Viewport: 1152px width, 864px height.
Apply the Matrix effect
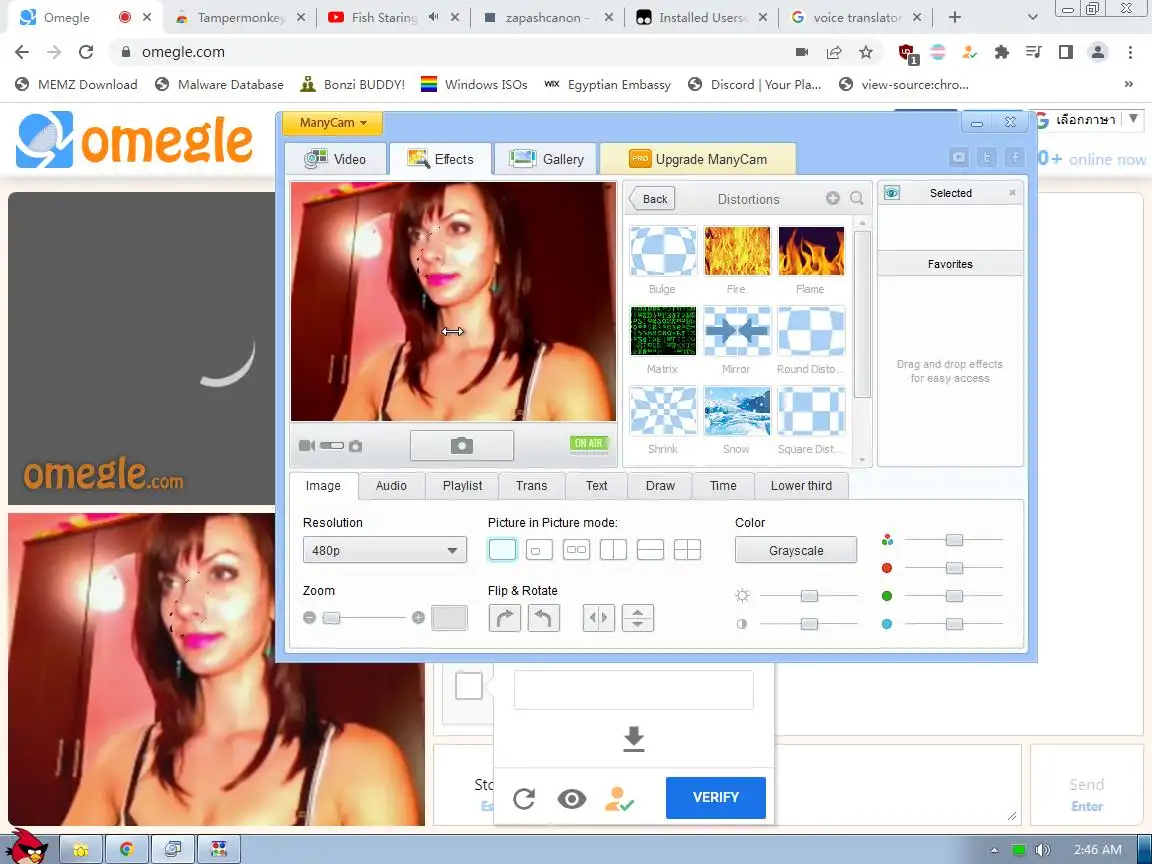663,331
